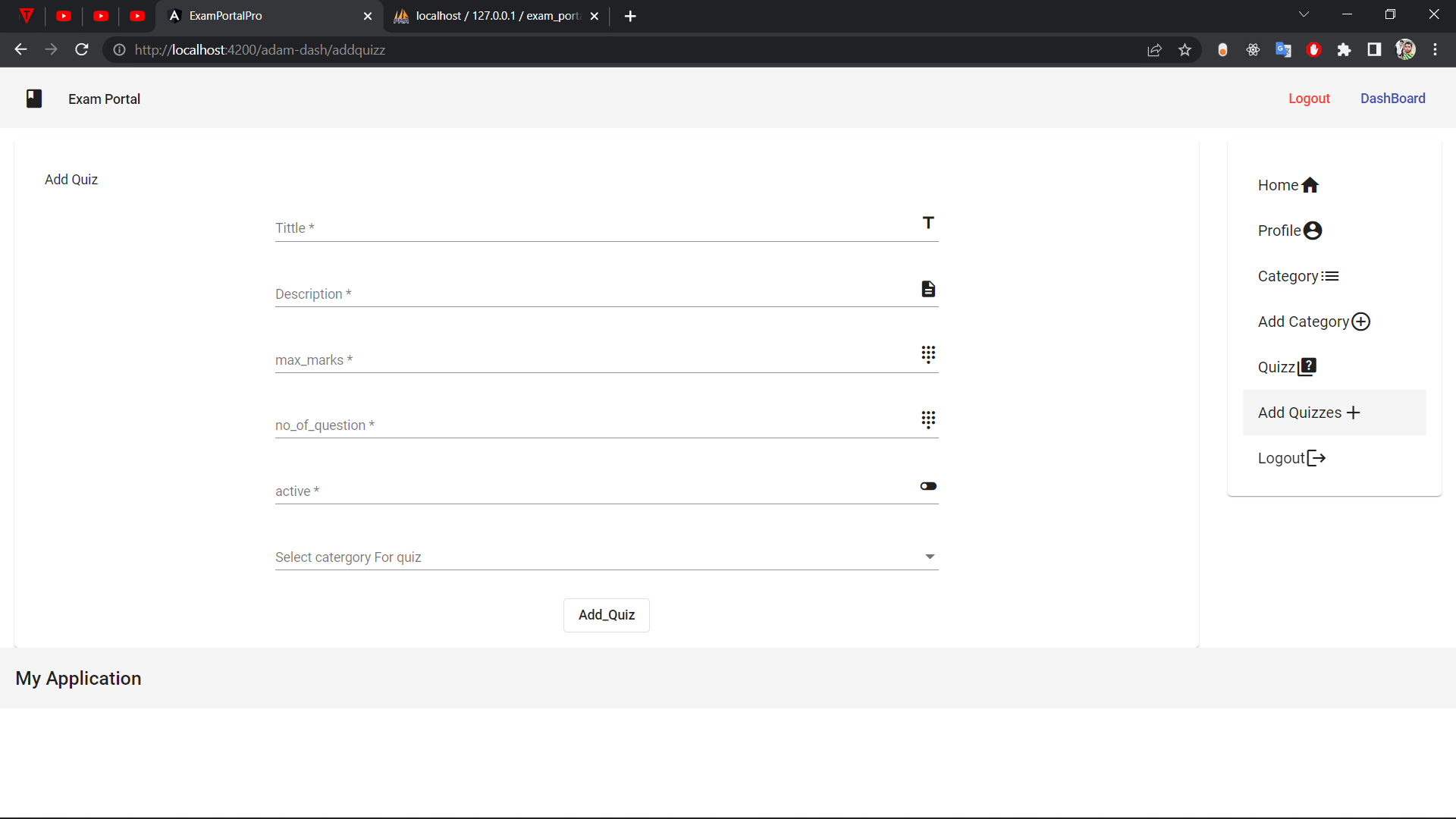
Task: Select Add Quizzes in the sidebar
Action: point(1309,413)
